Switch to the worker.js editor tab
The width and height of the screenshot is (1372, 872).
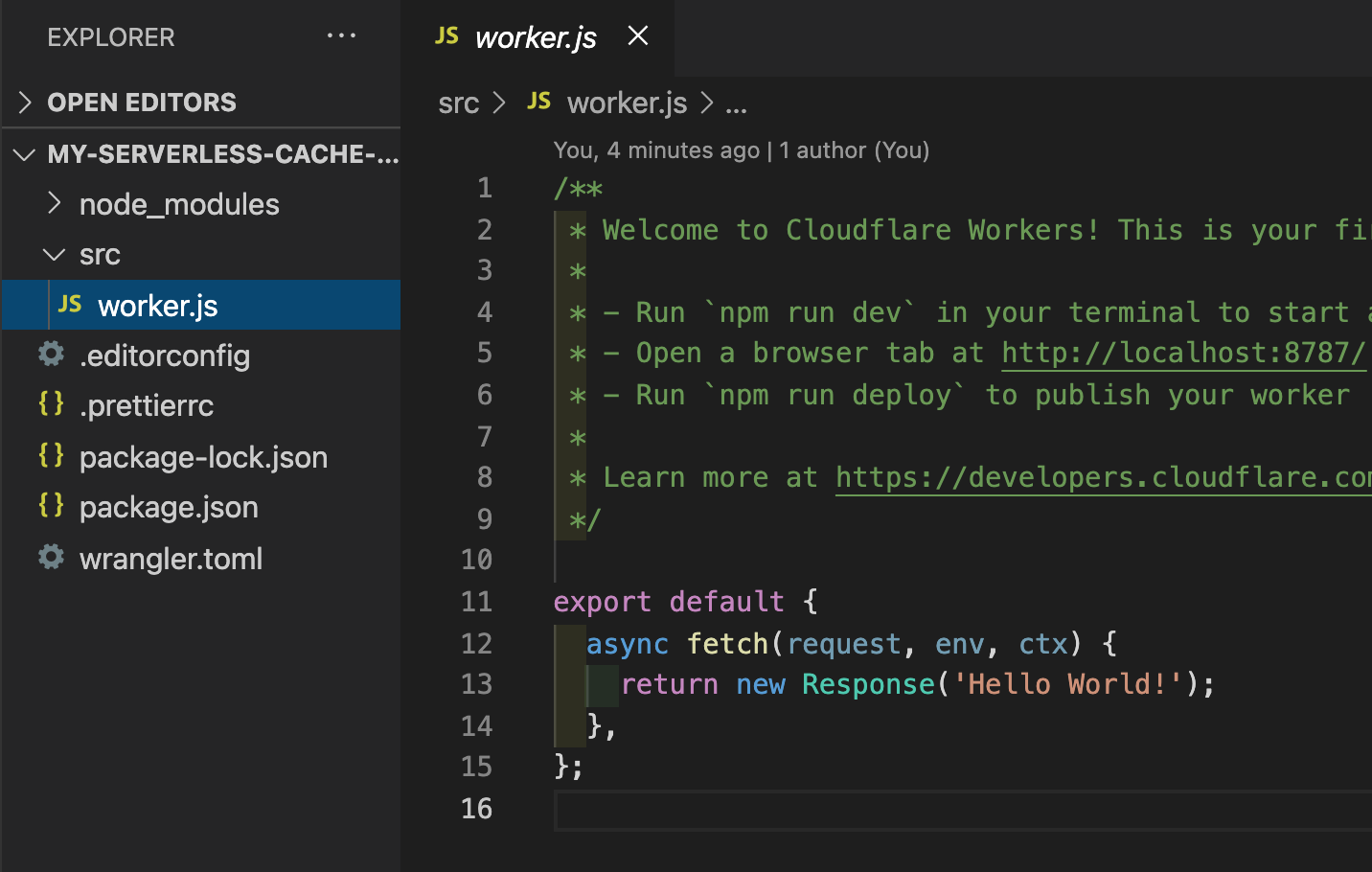(536, 37)
